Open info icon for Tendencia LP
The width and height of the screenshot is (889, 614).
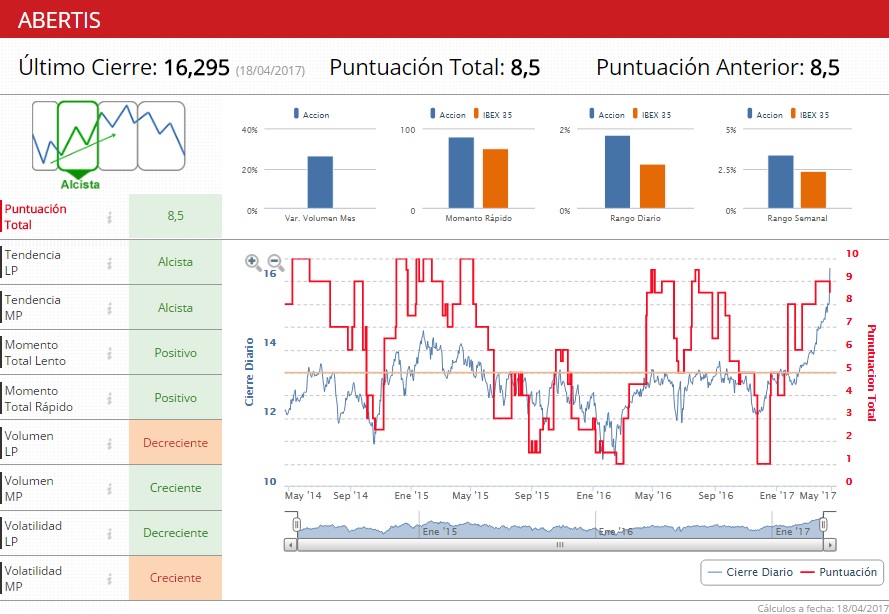[109, 263]
